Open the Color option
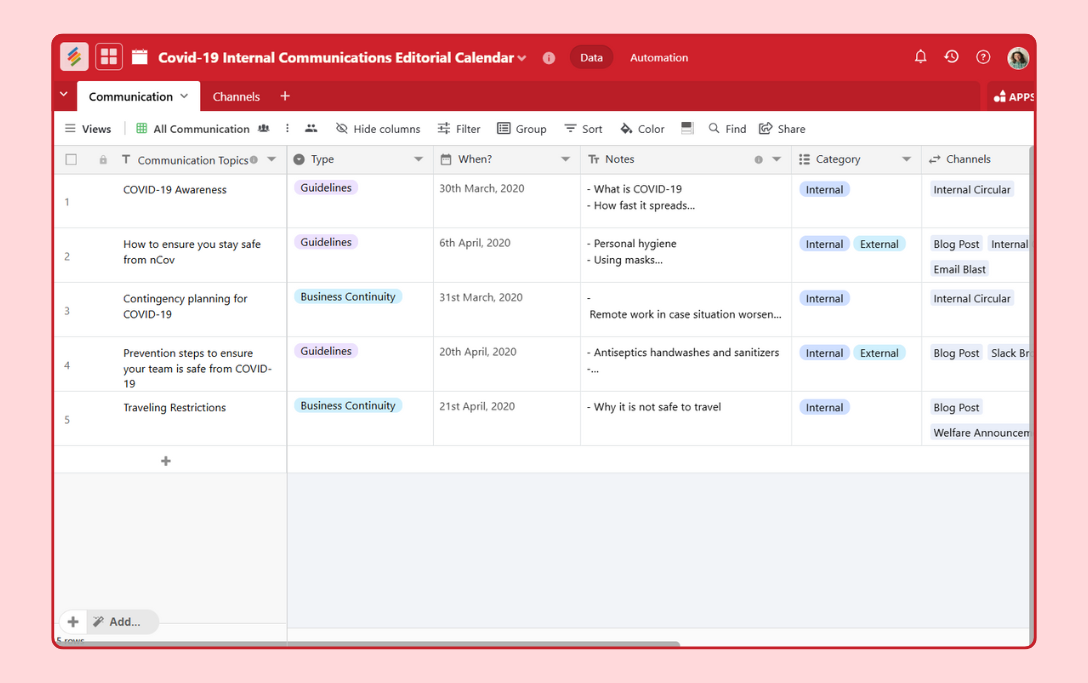This screenshot has width=1088, height=683. point(642,128)
